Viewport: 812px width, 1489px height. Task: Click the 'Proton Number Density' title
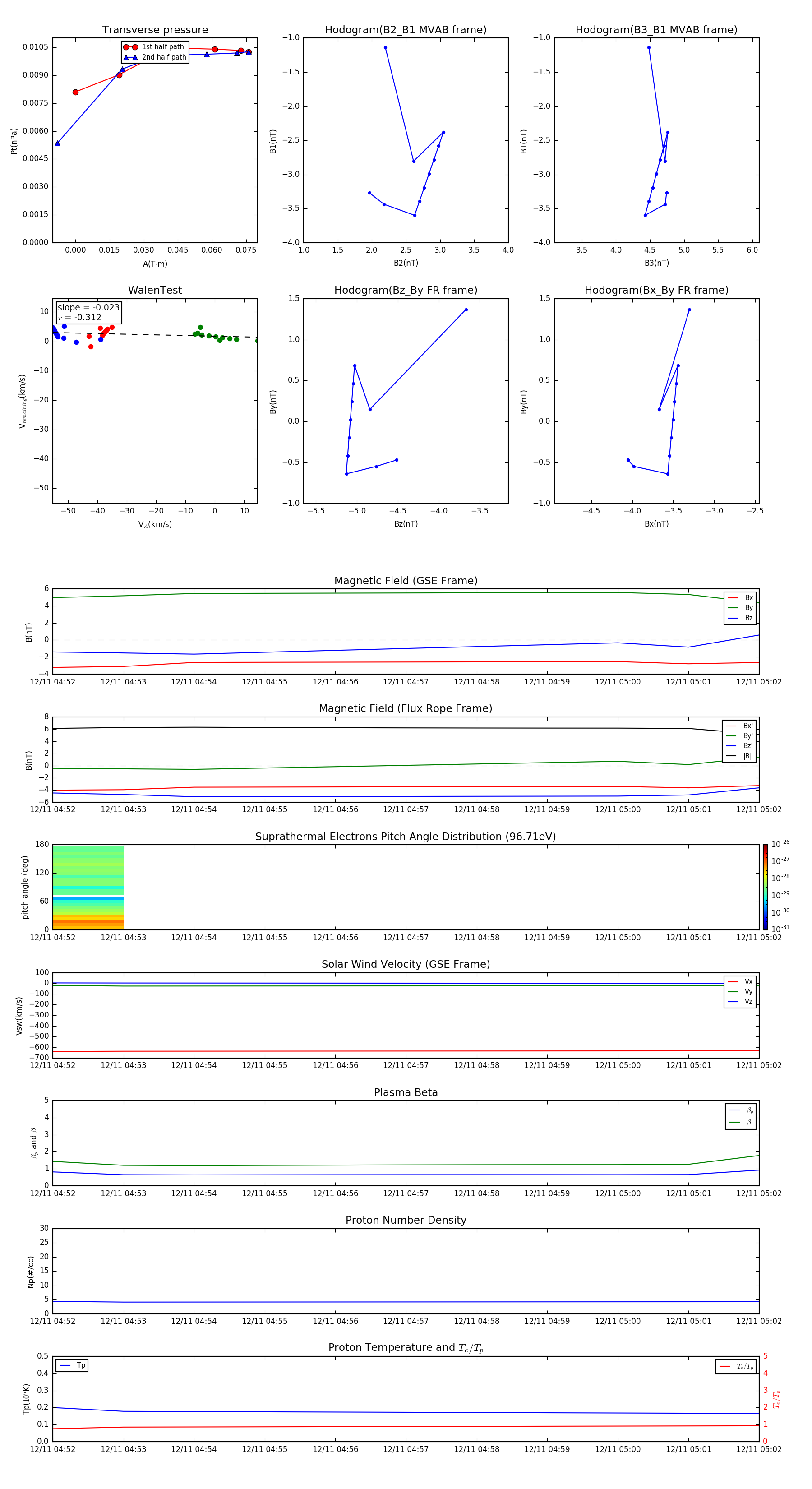pyautogui.click(x=406, y=1220)
